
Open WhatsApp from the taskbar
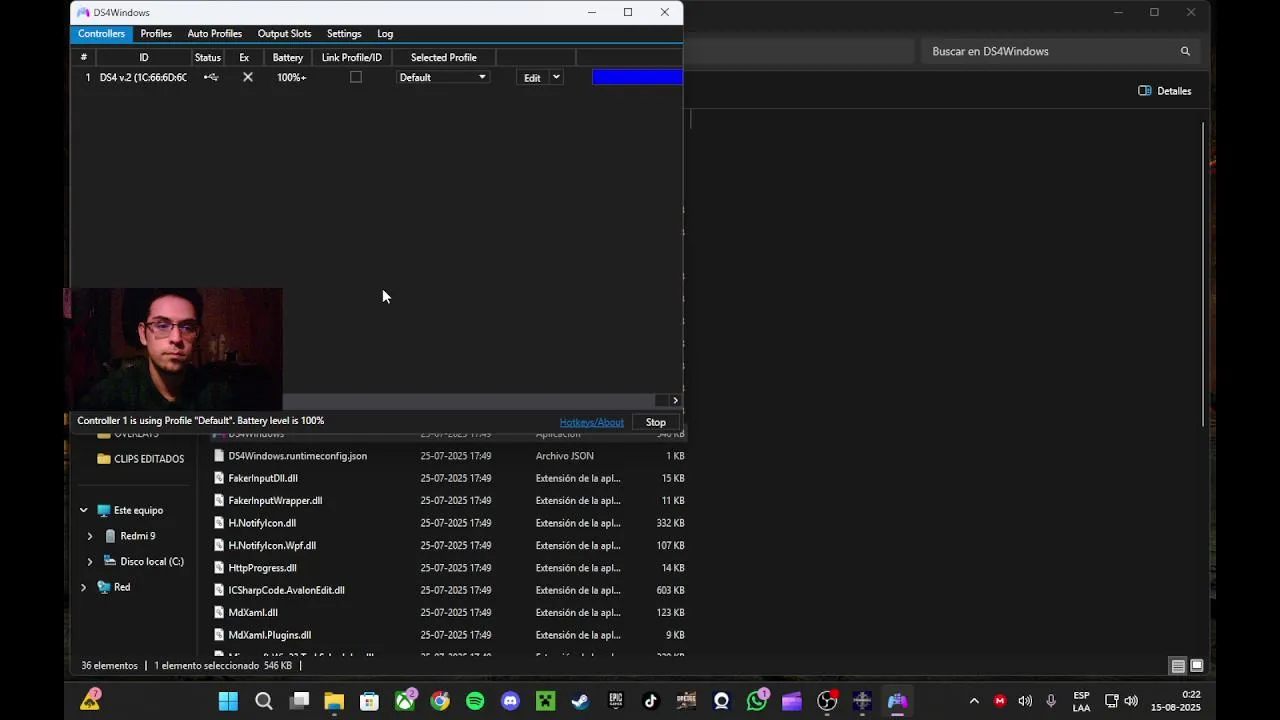click(757, 701)
